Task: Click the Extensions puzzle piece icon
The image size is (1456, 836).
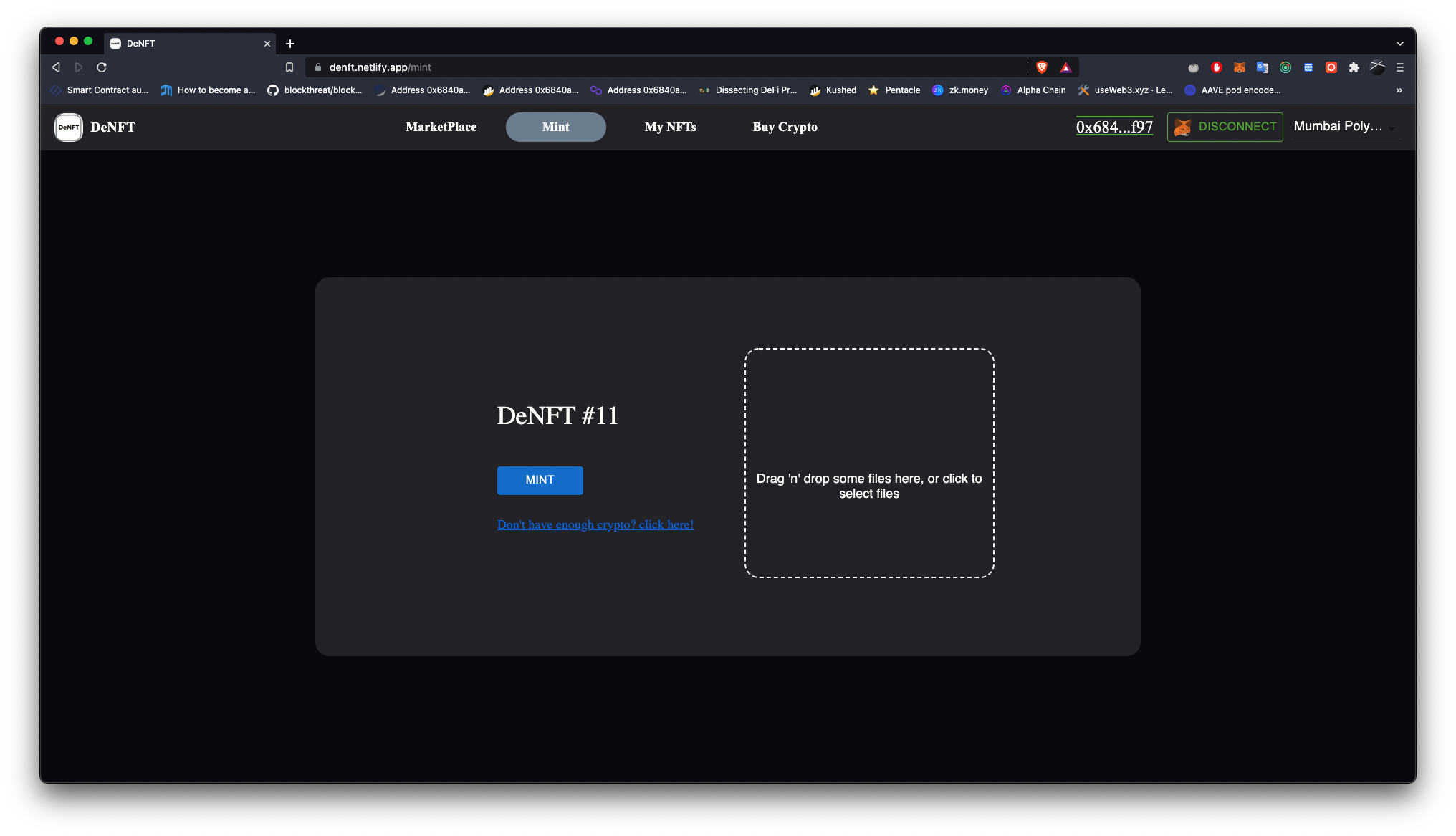Action: (x=1354, y=67)
